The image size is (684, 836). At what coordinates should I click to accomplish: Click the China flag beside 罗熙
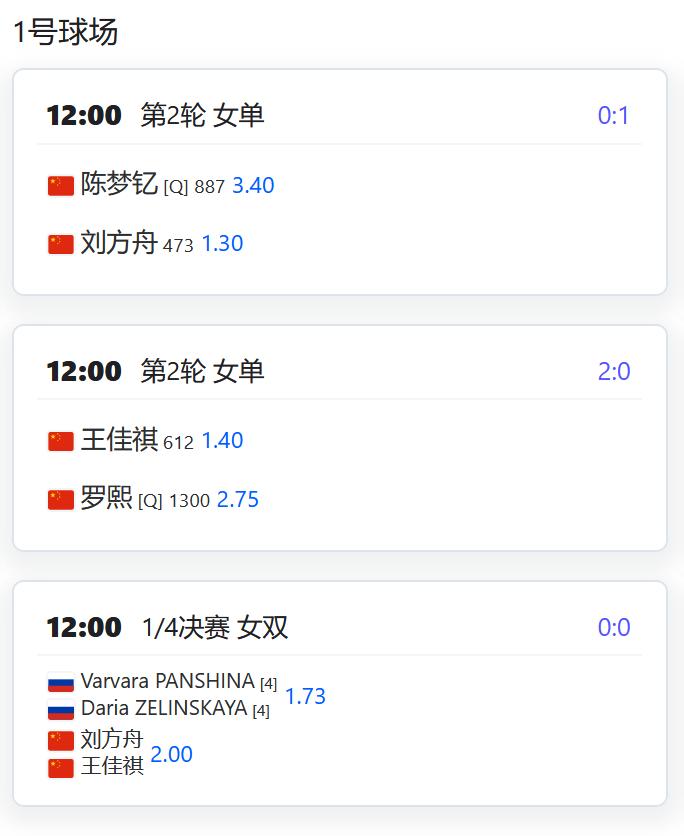tap(61, 500)
